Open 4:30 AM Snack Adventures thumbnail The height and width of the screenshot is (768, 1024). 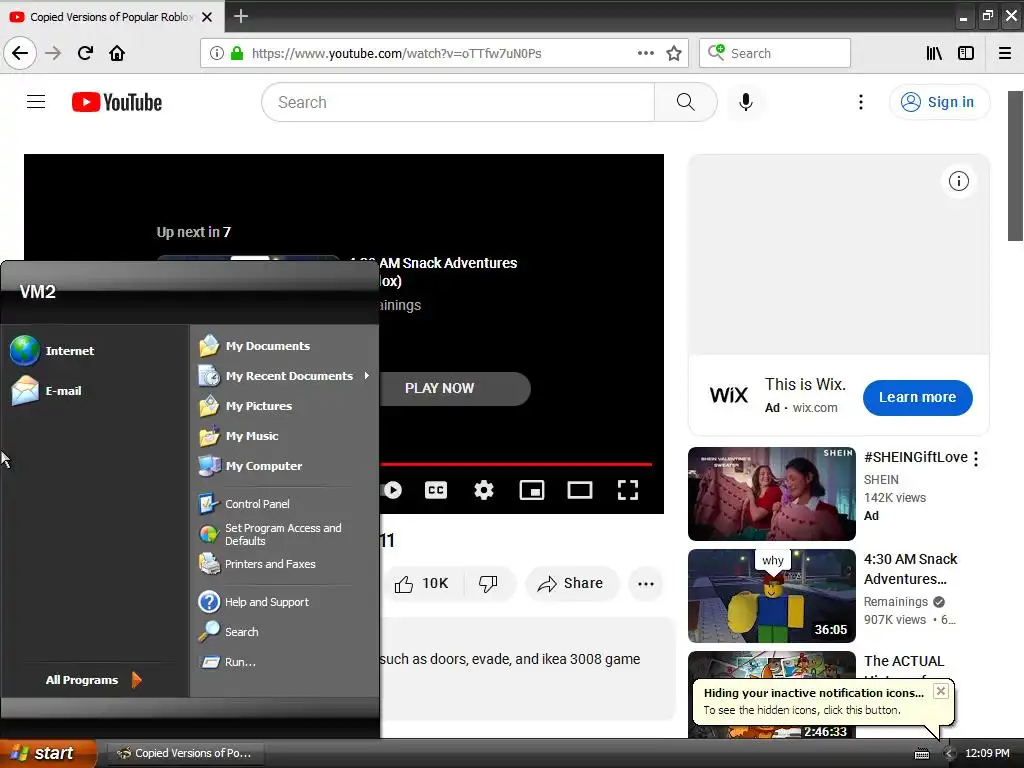pyautogui.click(x=772, y=596)
